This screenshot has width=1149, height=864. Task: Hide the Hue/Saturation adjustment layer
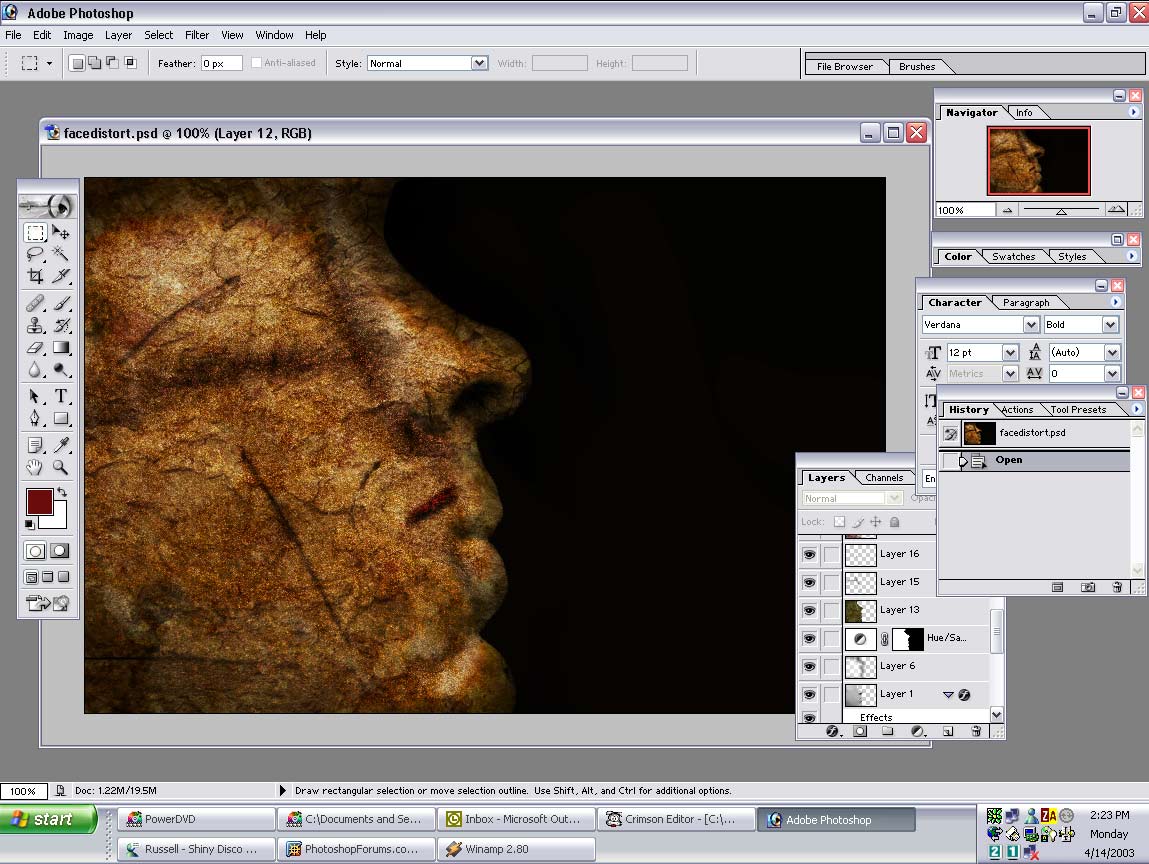click(x=809, y=638)
